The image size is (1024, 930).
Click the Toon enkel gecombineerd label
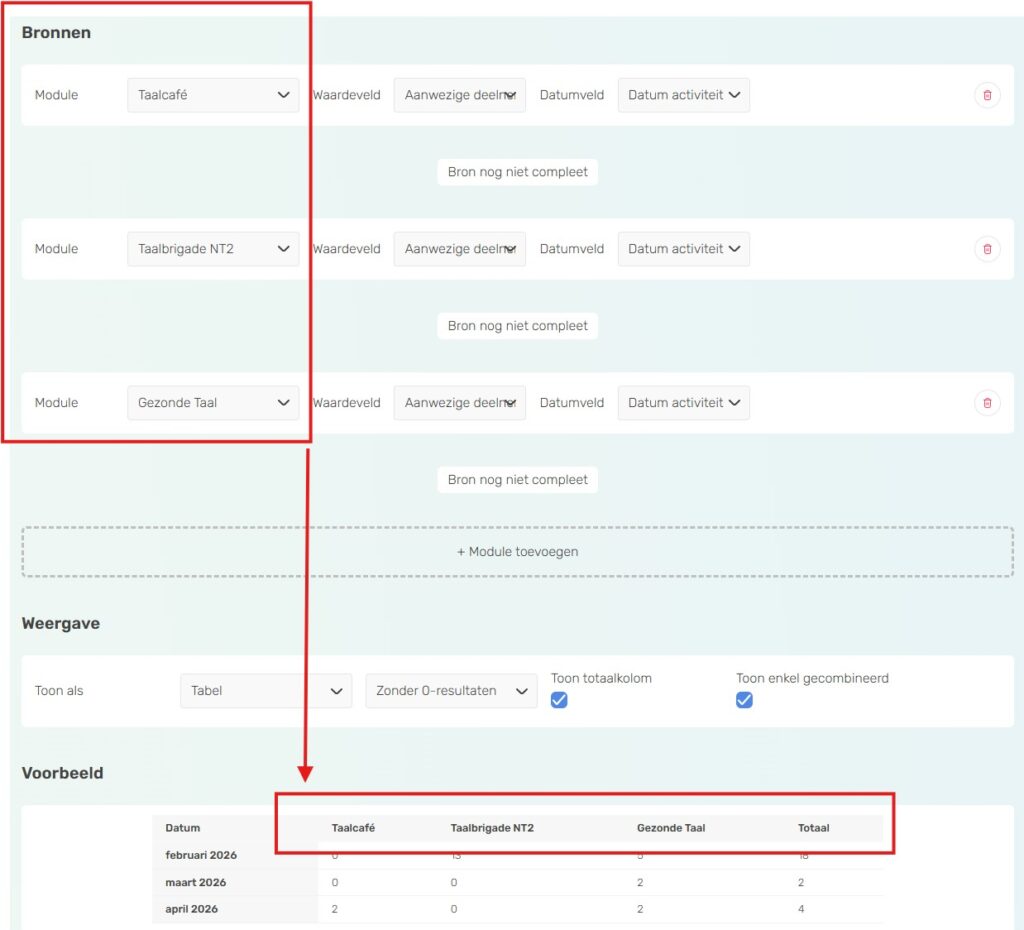[x=812, y=679]
